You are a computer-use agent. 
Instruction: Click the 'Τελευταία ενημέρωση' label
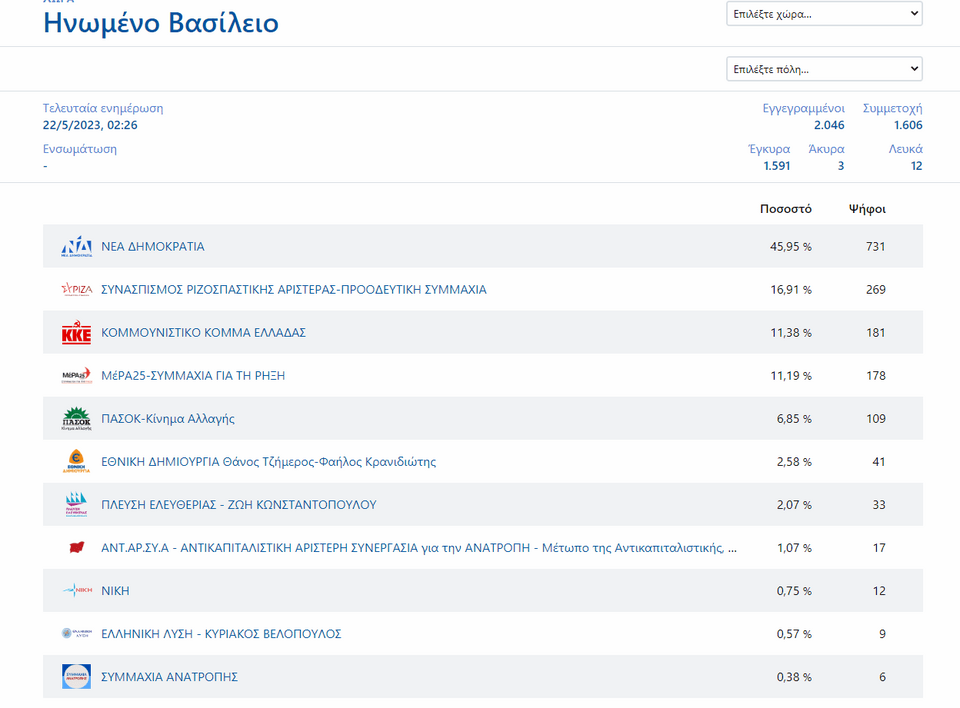point(103,108)
